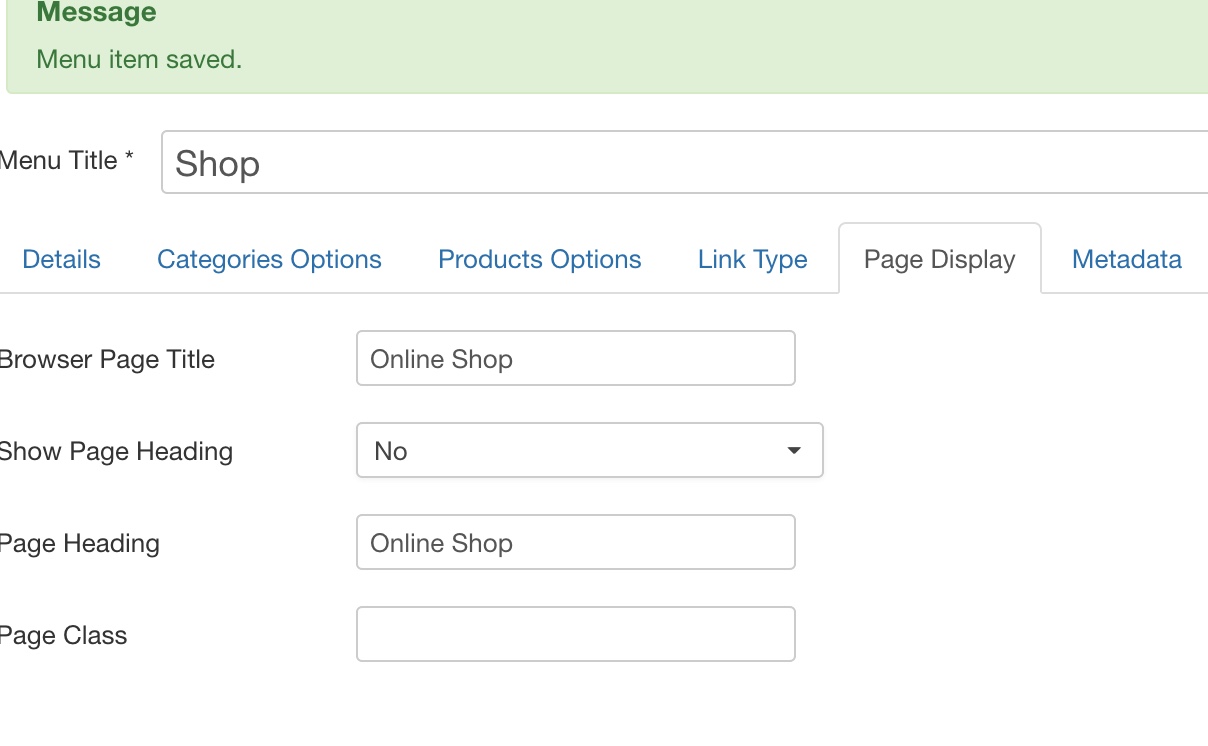Click the Menu Title label
Image resolution: width=1208 pixels, height=746 pixels.
click(58, 160)
